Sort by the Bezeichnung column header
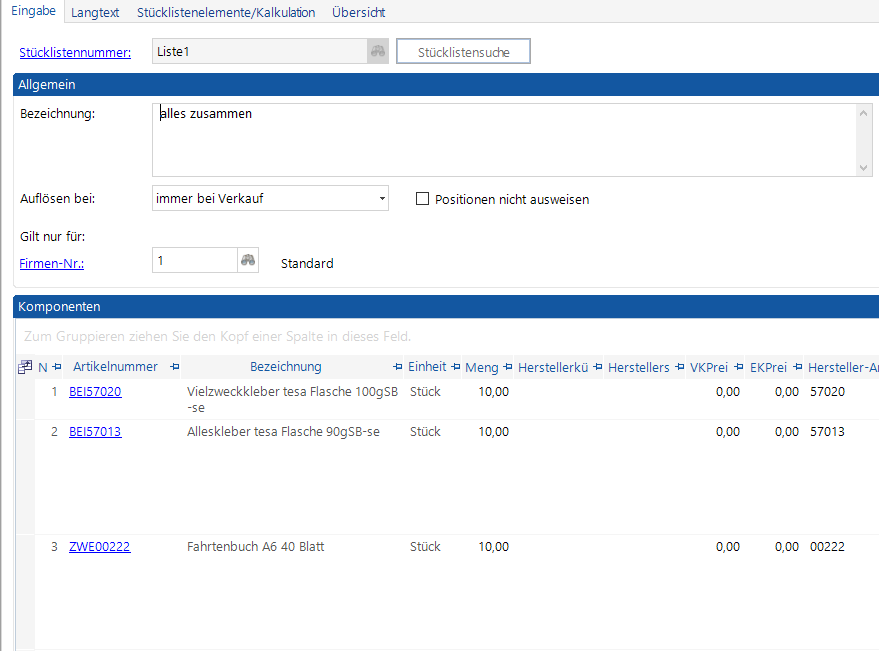 point(286,367)
